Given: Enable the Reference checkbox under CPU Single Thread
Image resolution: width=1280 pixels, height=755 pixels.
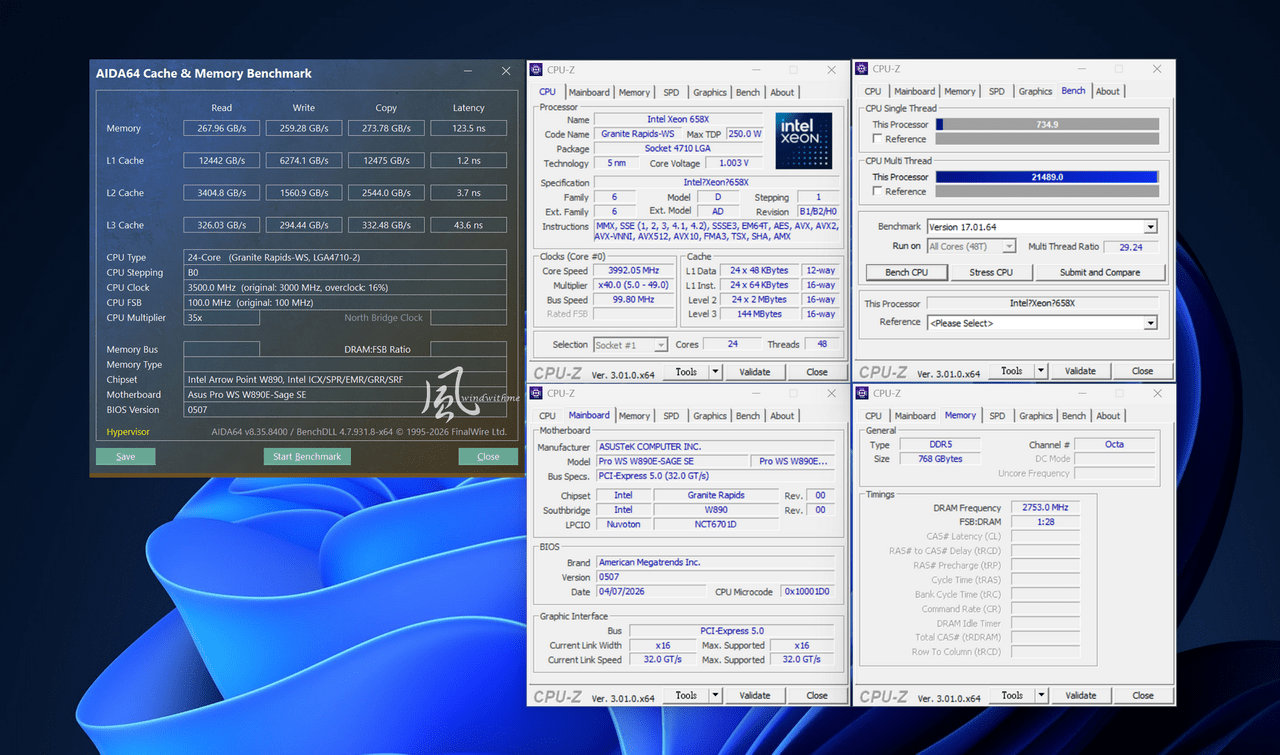Looking at the screenshot, I should pyautogui.click(x=877, y=139).
